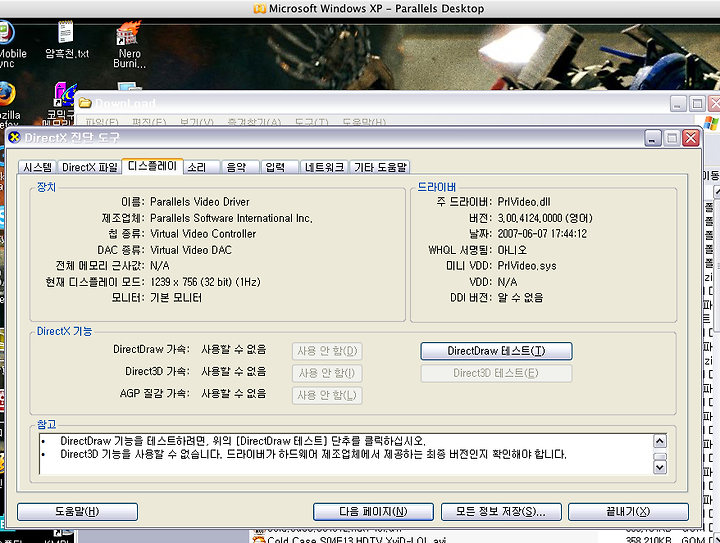720x543 pixels.
Task: Maximize the Download window
Action: (x=697, y=104)
